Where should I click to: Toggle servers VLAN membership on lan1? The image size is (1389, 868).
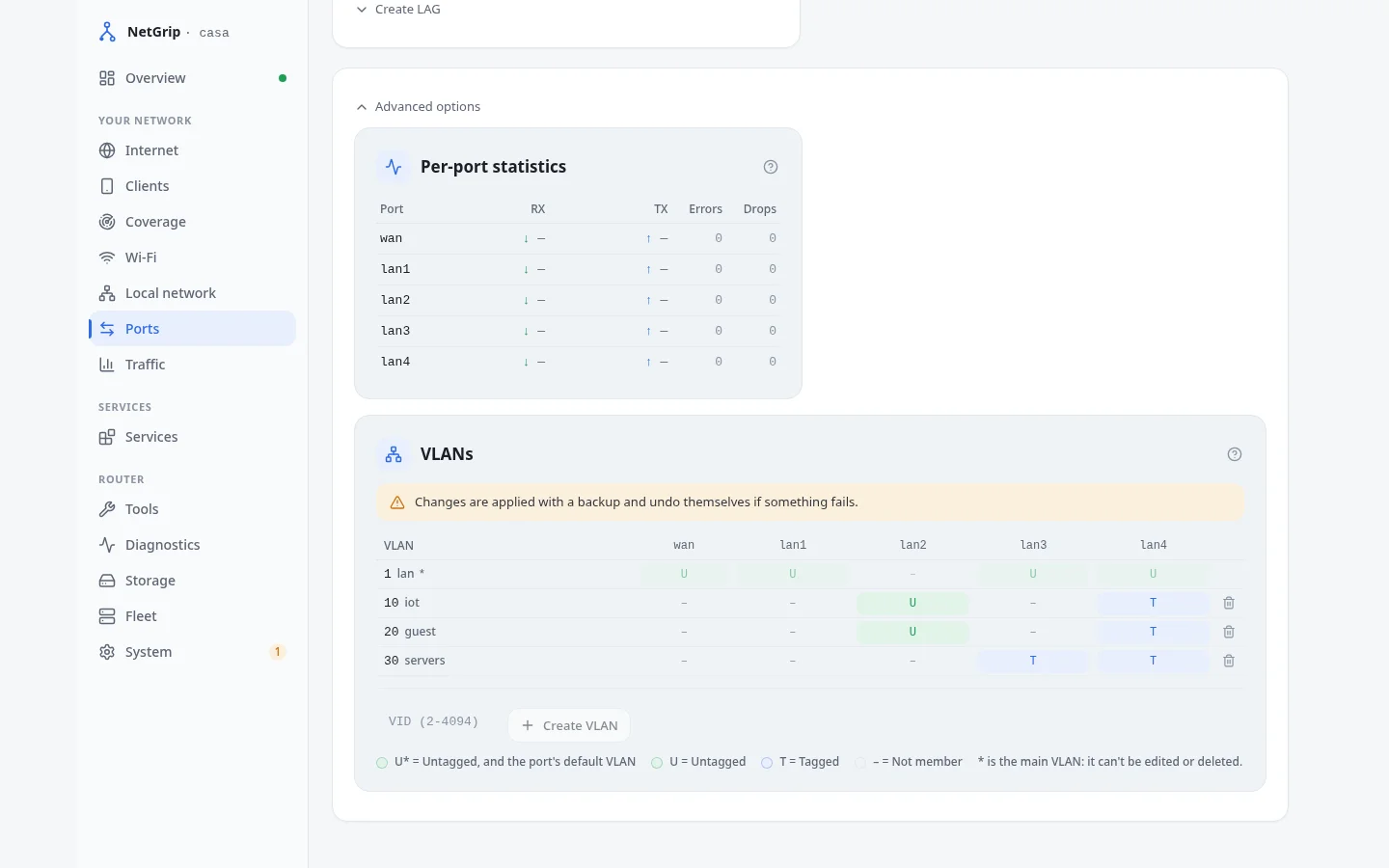[x=793, y=661]
